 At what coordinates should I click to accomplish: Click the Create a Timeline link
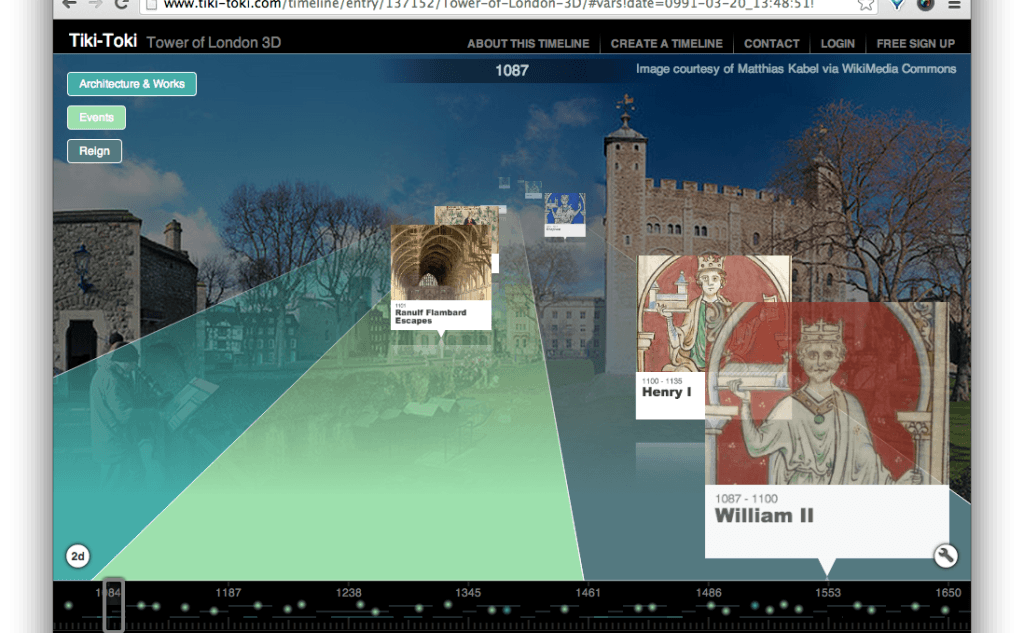pos(666,44)
